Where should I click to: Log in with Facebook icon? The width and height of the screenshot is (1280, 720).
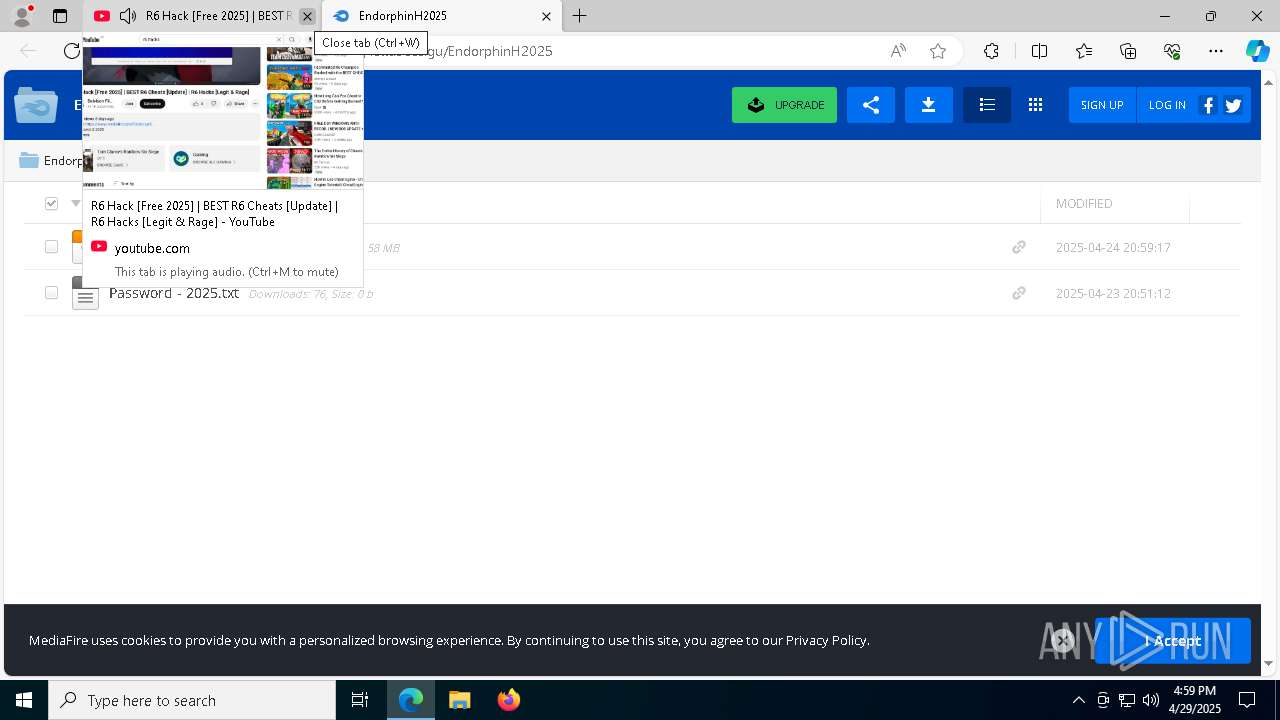1208,105
